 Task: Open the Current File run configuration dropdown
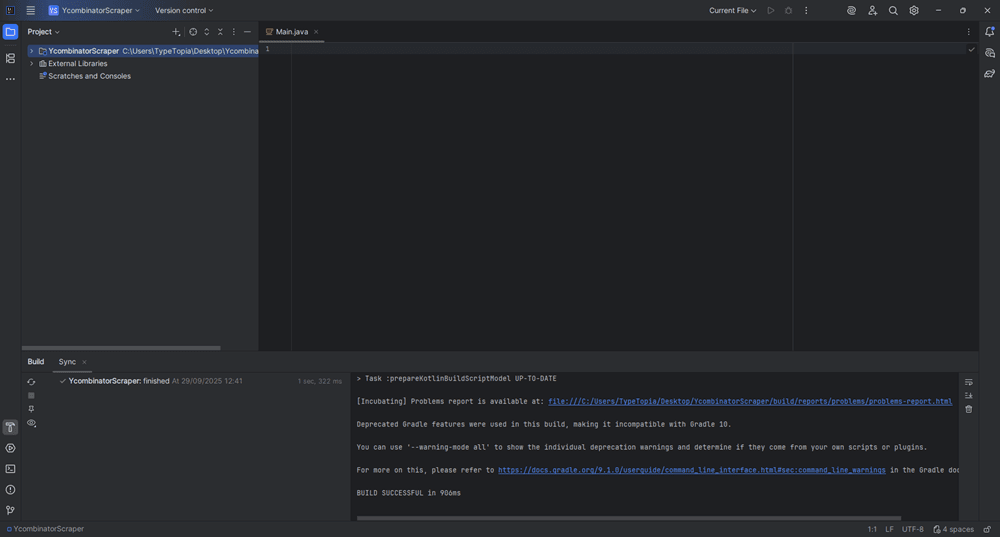(x=732, y=11)
